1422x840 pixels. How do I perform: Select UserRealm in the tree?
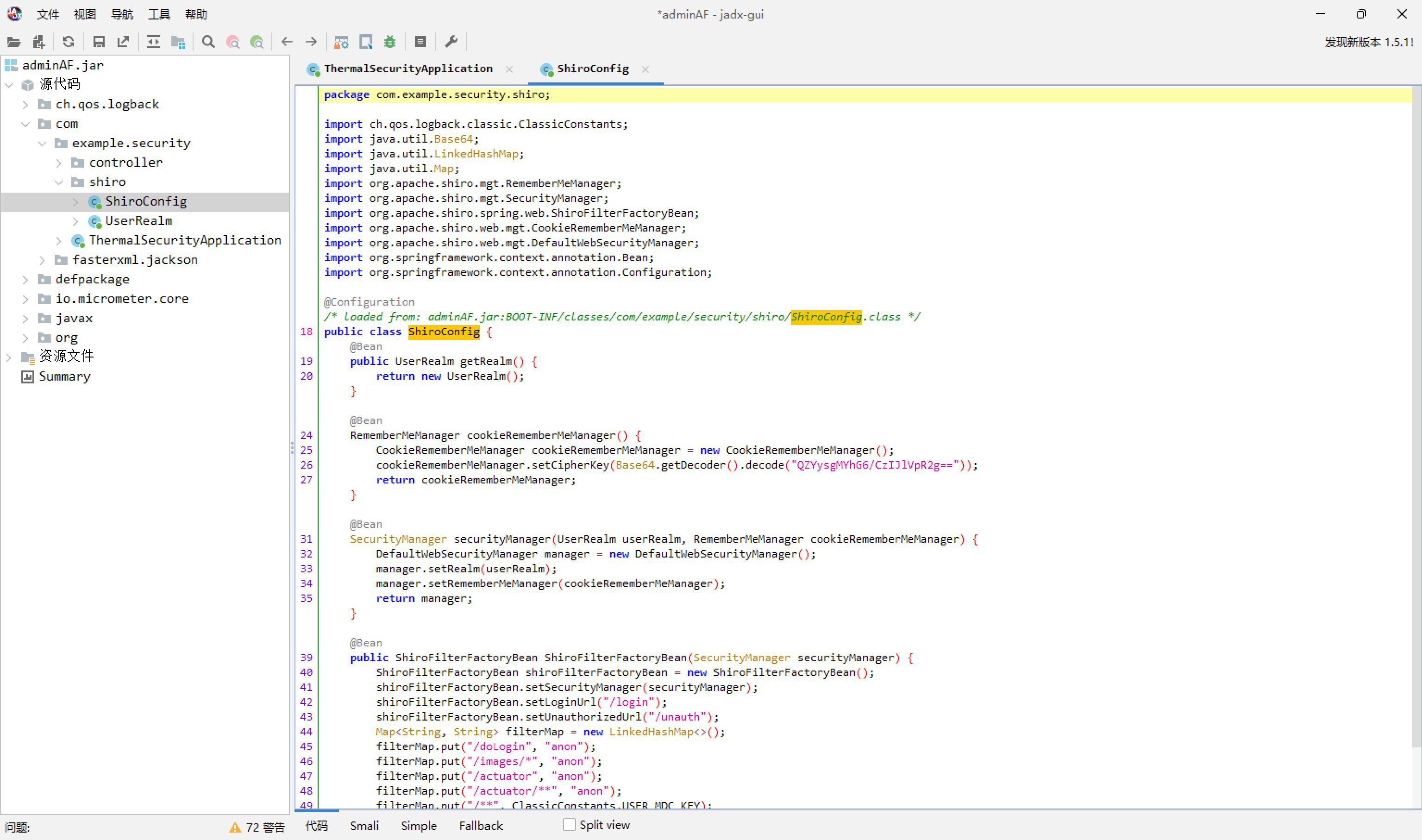coord(138,221)
